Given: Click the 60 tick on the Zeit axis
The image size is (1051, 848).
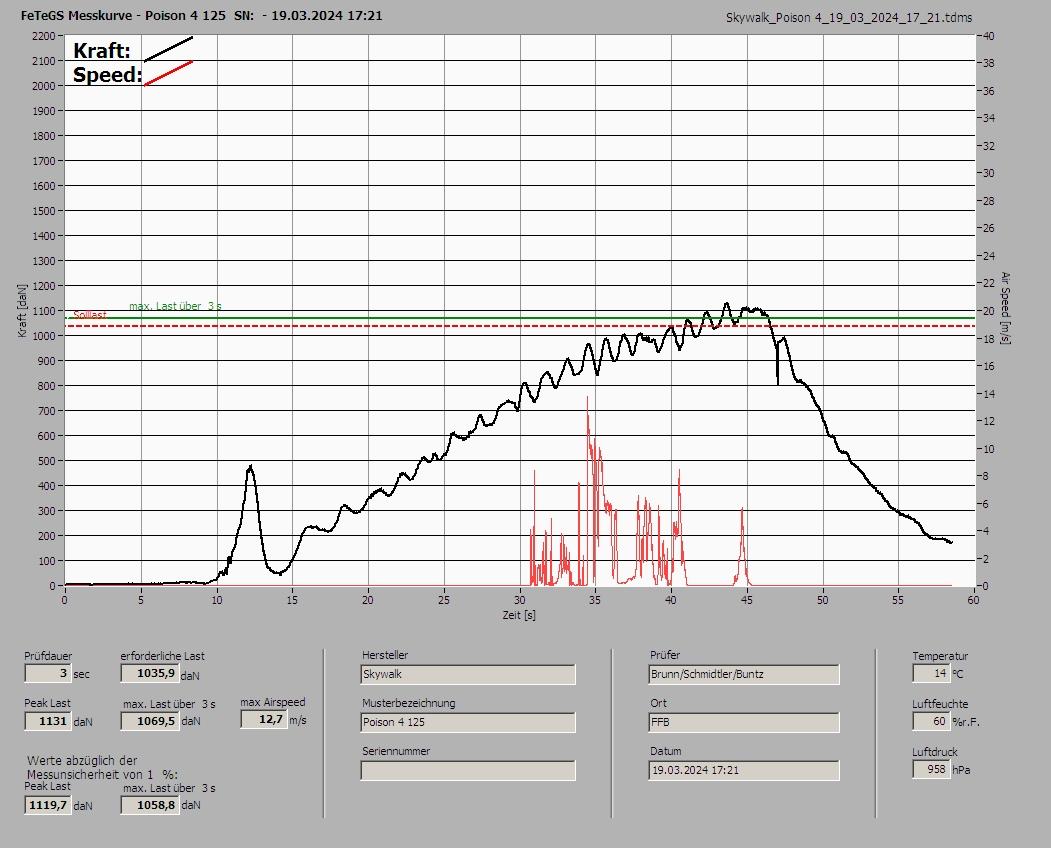Looking at the screenshot, I should (x=973, y=600).
